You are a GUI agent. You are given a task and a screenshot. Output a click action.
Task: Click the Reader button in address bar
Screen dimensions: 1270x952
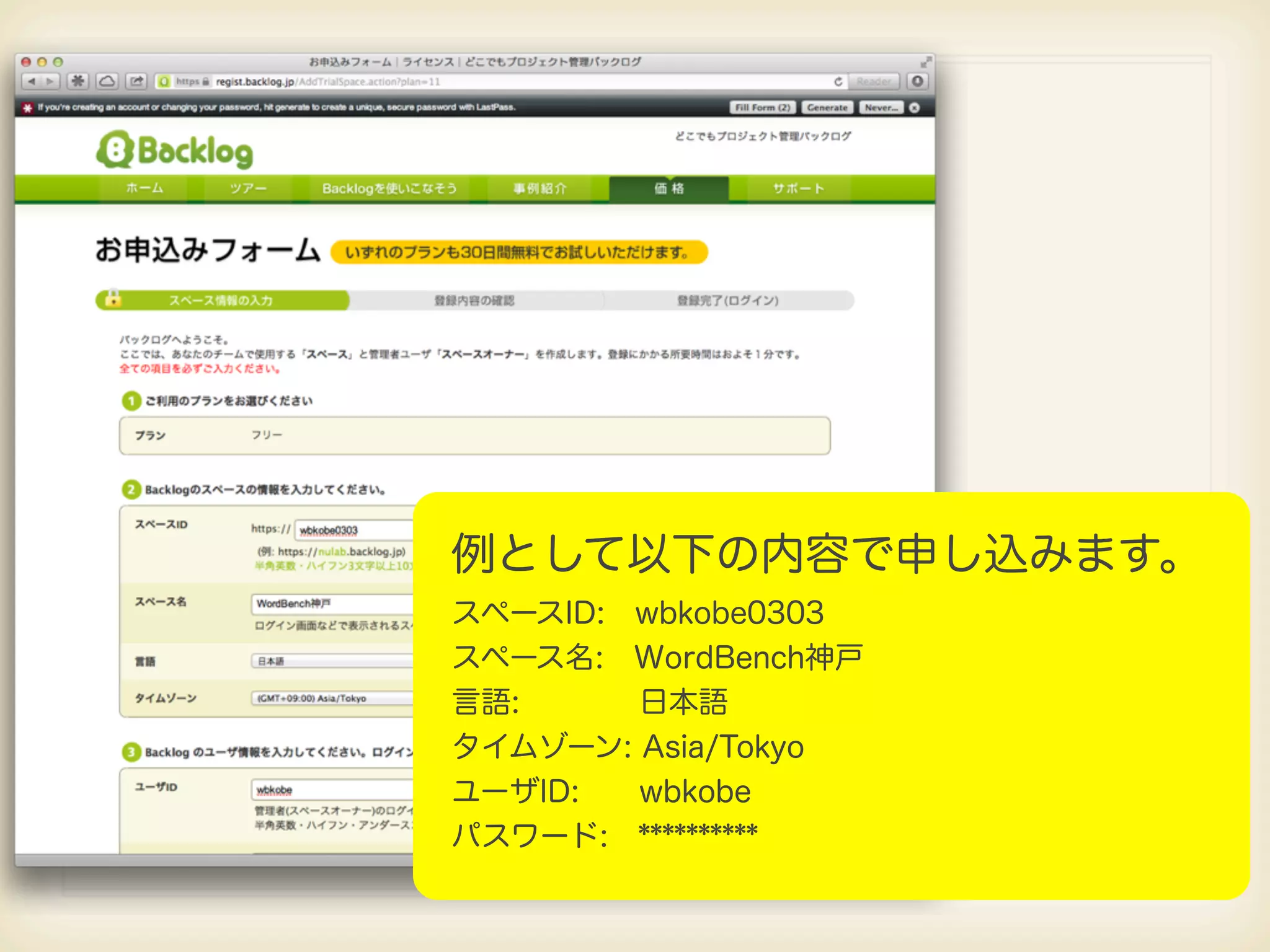[874, 81]
